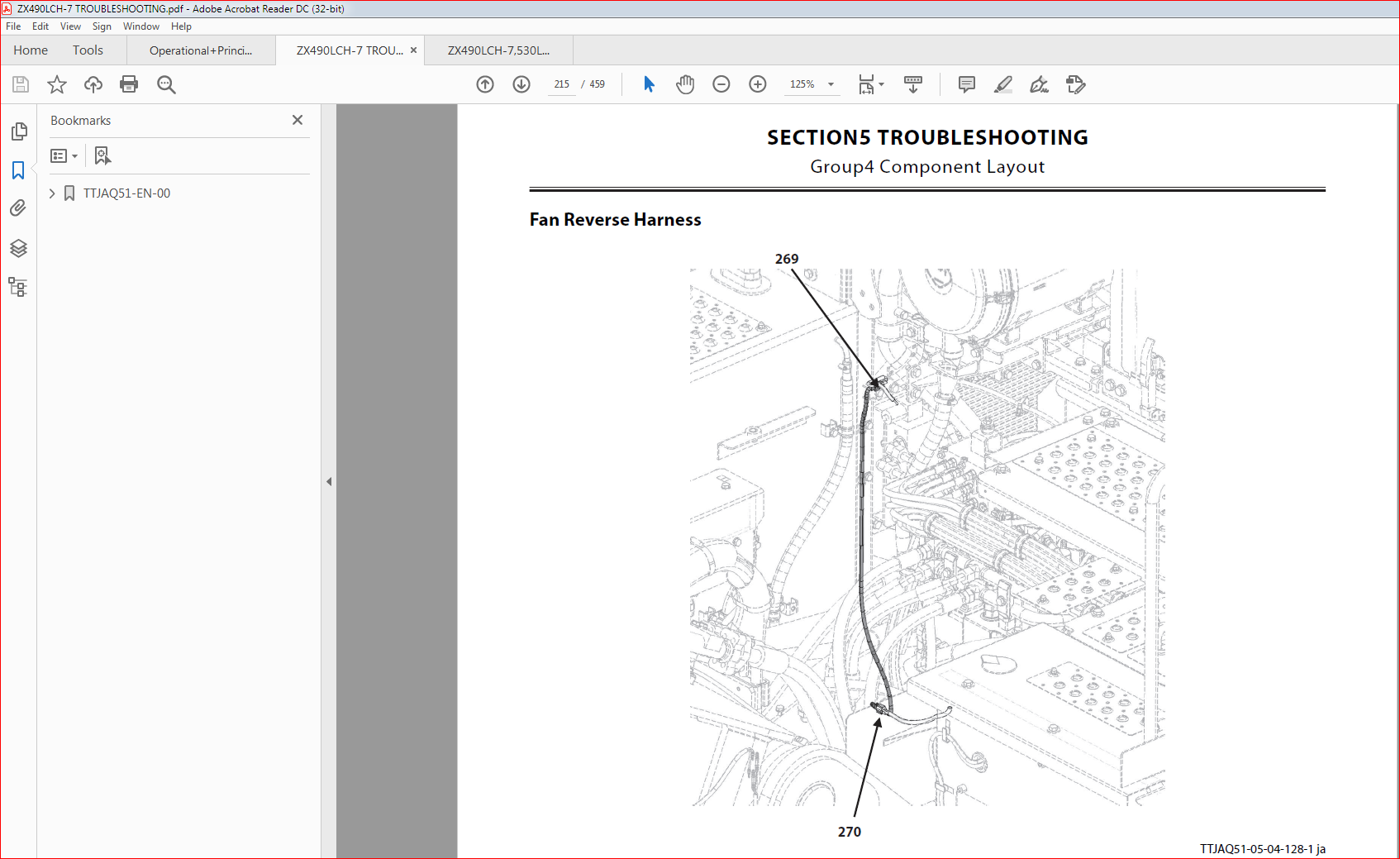Open the Fill & Sign tool

tap(1040, 84)
